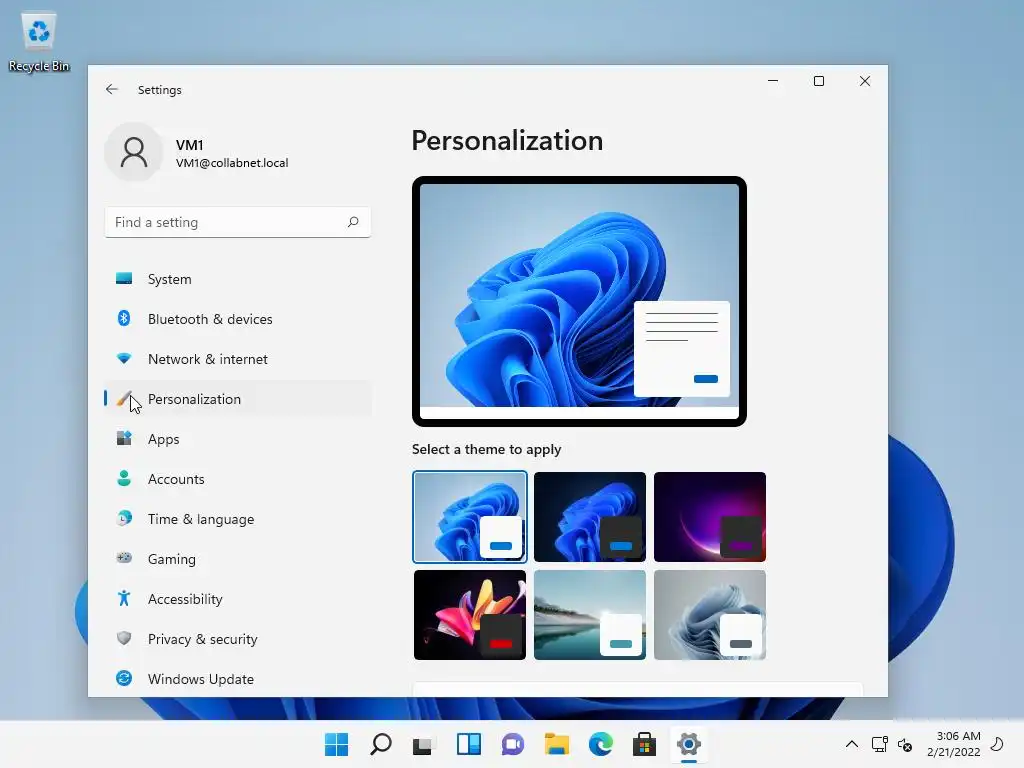This screenshot has height=768, width=1024.
Task: Apply the gray bloom theme
Action: 710,615
